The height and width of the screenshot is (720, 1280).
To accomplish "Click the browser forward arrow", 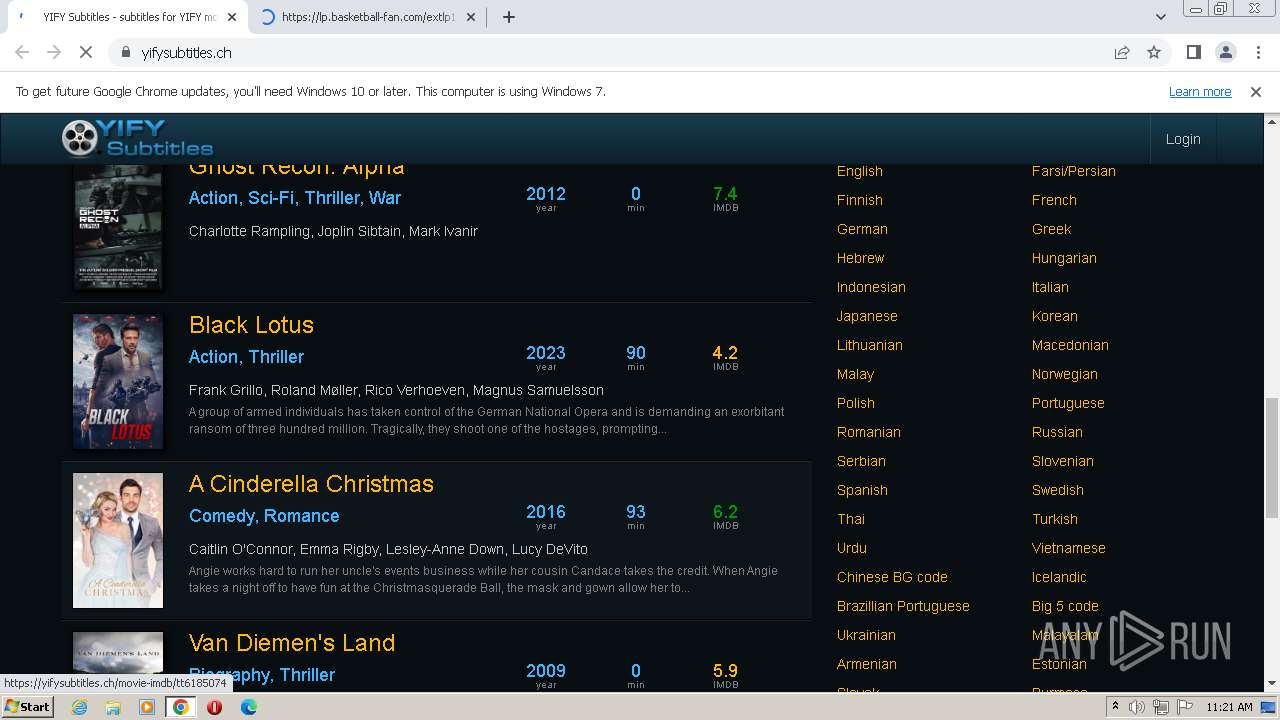I will tap(54, 52).
